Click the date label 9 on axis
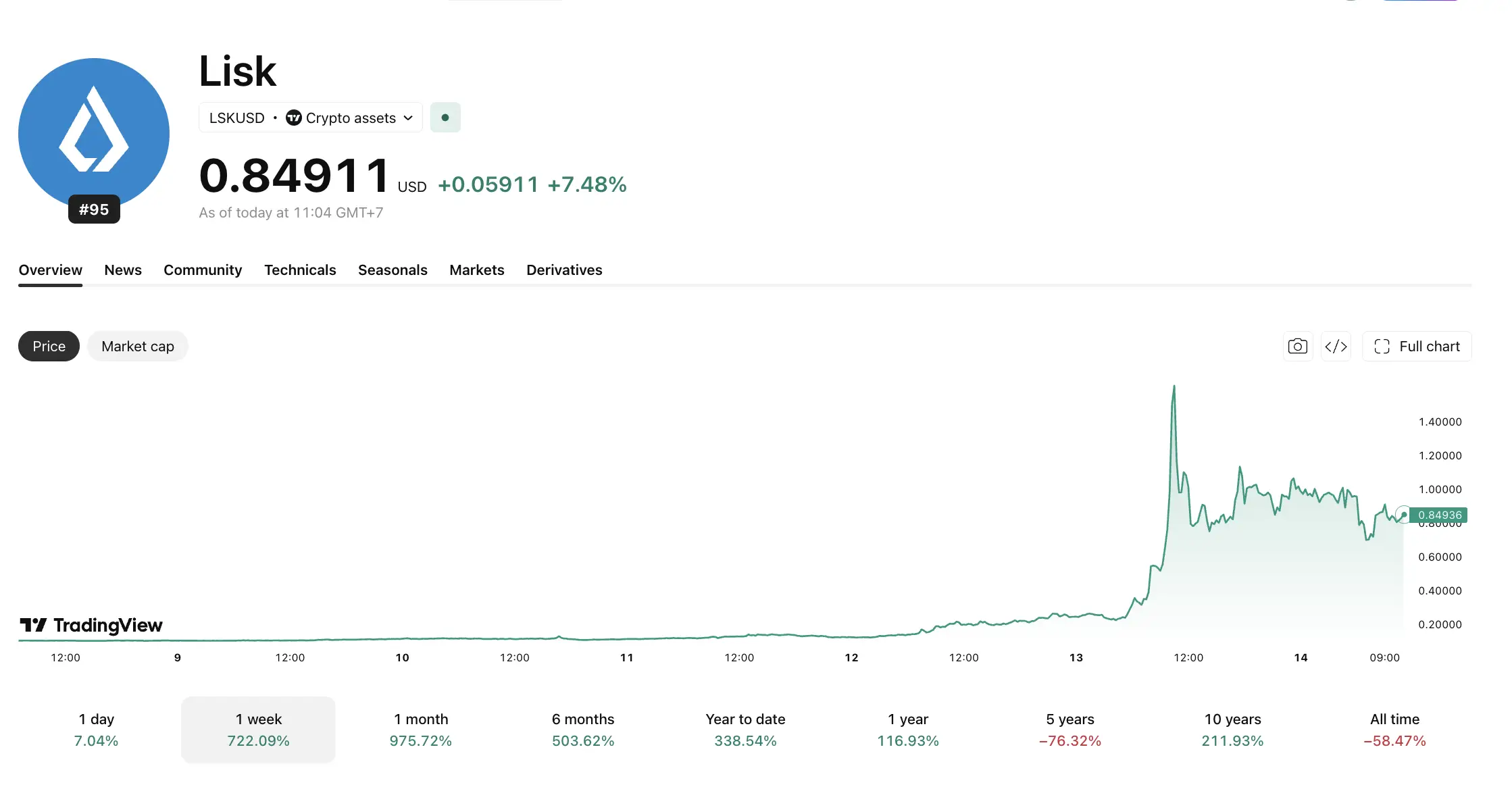 178,658
